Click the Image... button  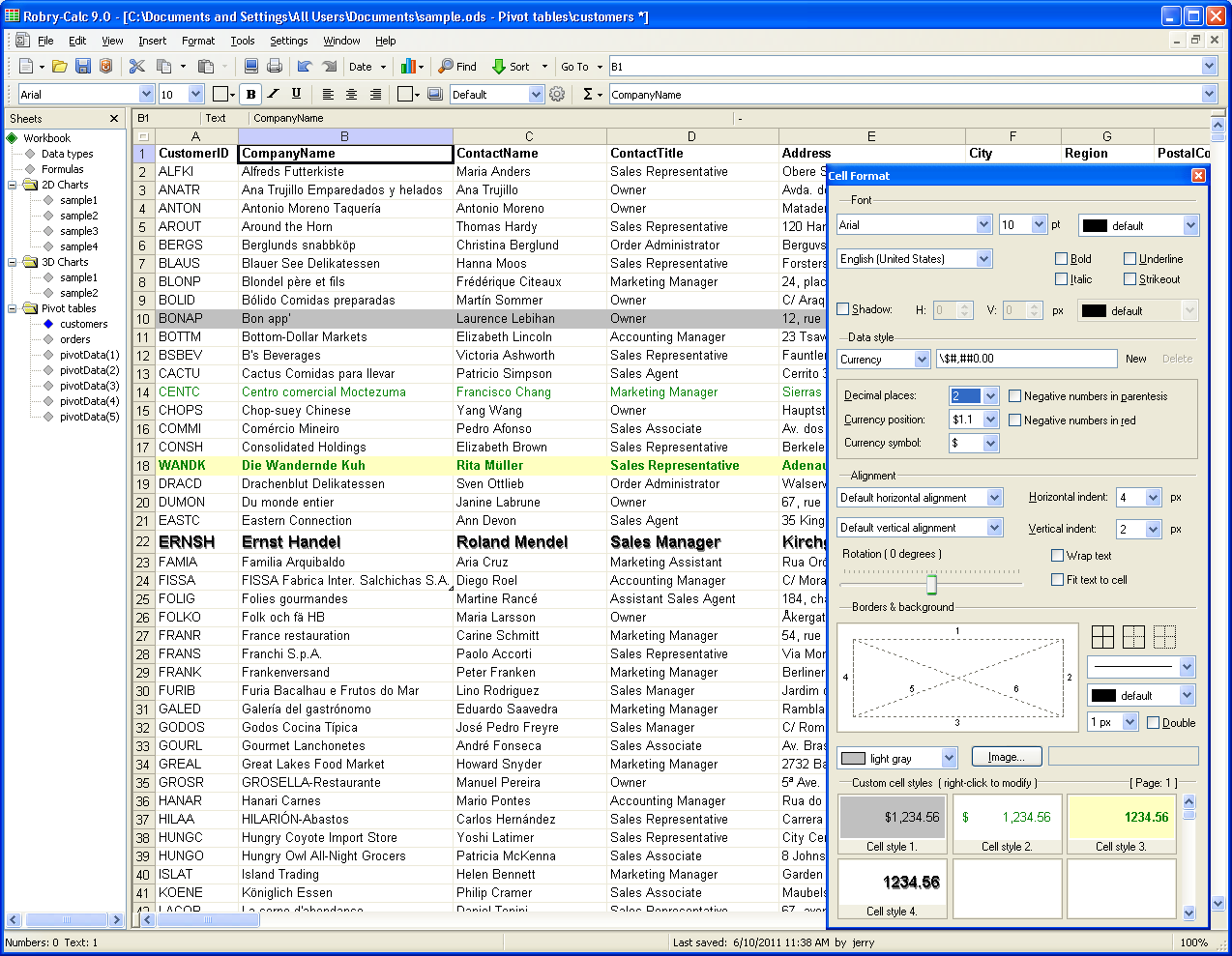point(1007,757)
